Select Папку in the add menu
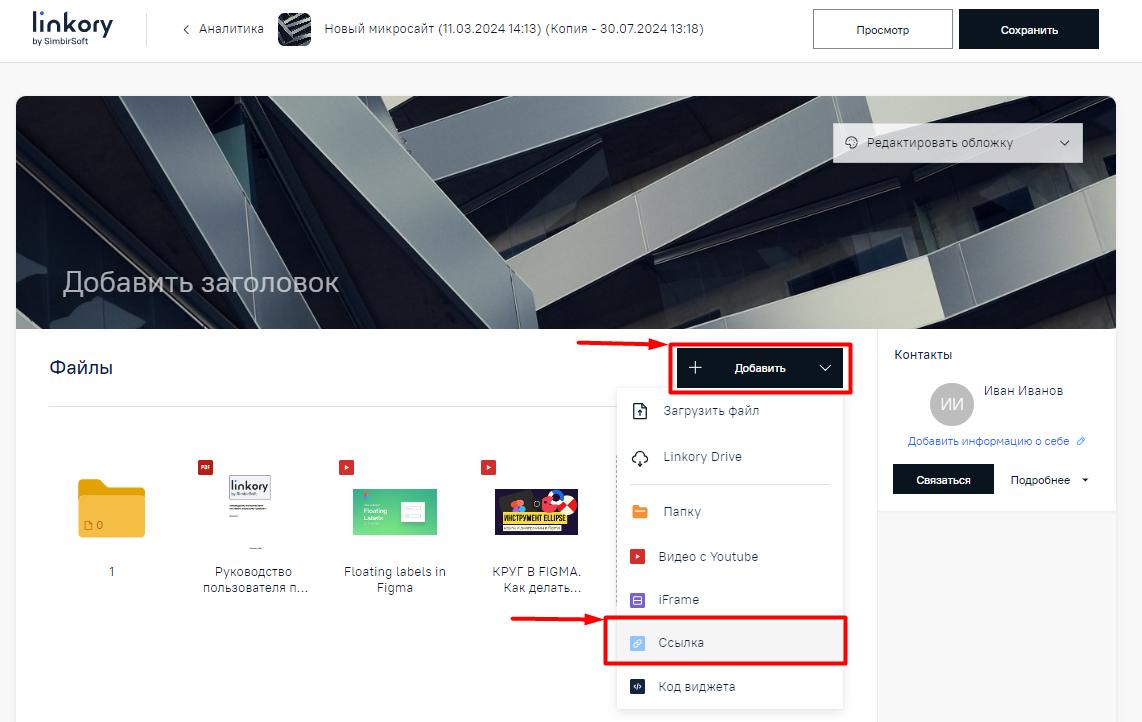 coord(681,512)
